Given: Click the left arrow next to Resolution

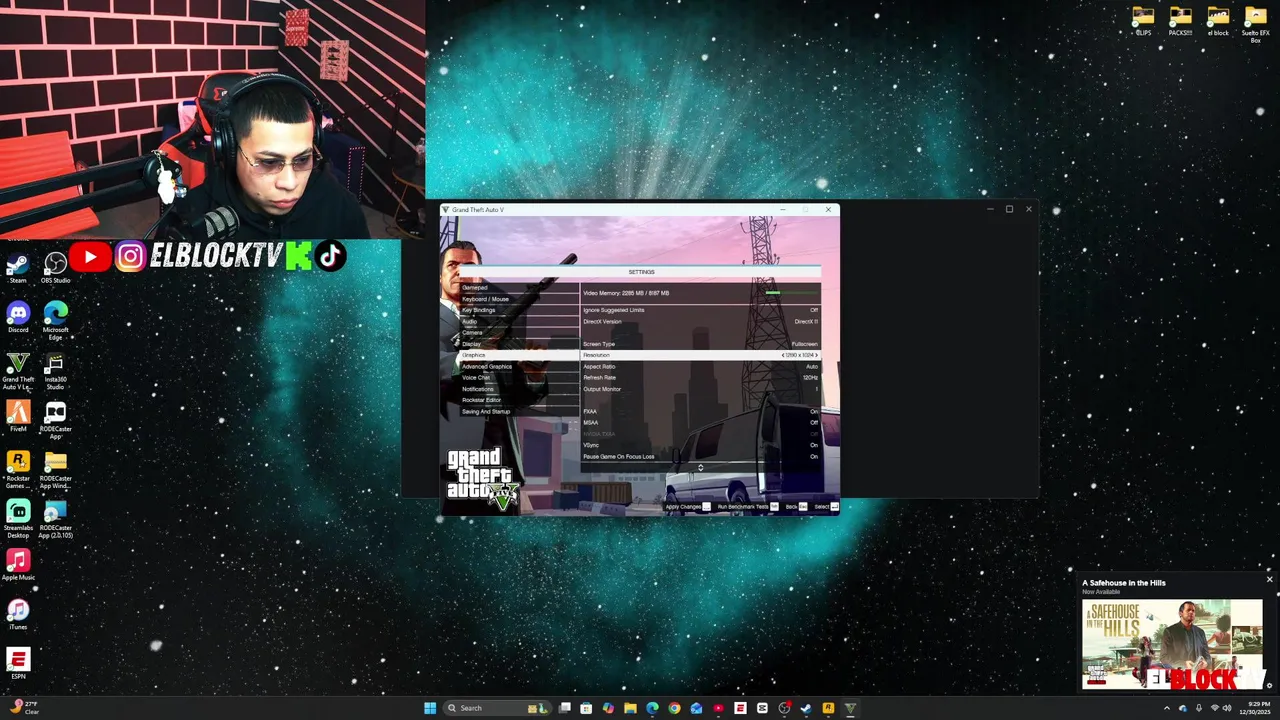Looking at the screenshot, I should (783, 355).
